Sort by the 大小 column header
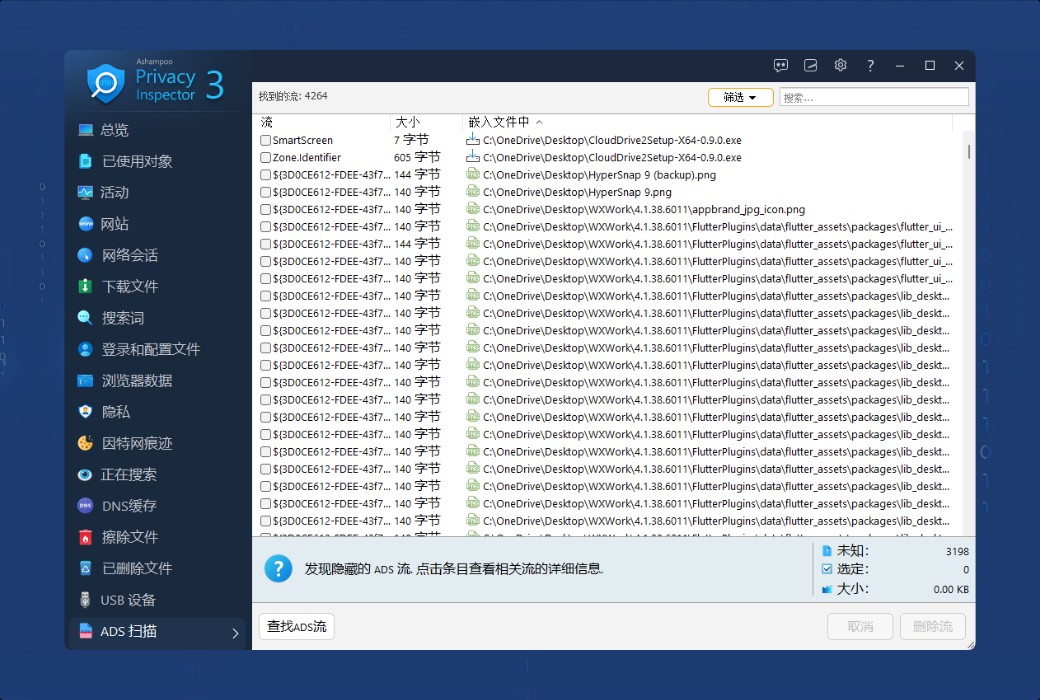The height and width of the screenshot is (700, 1040). pos(407,122)
